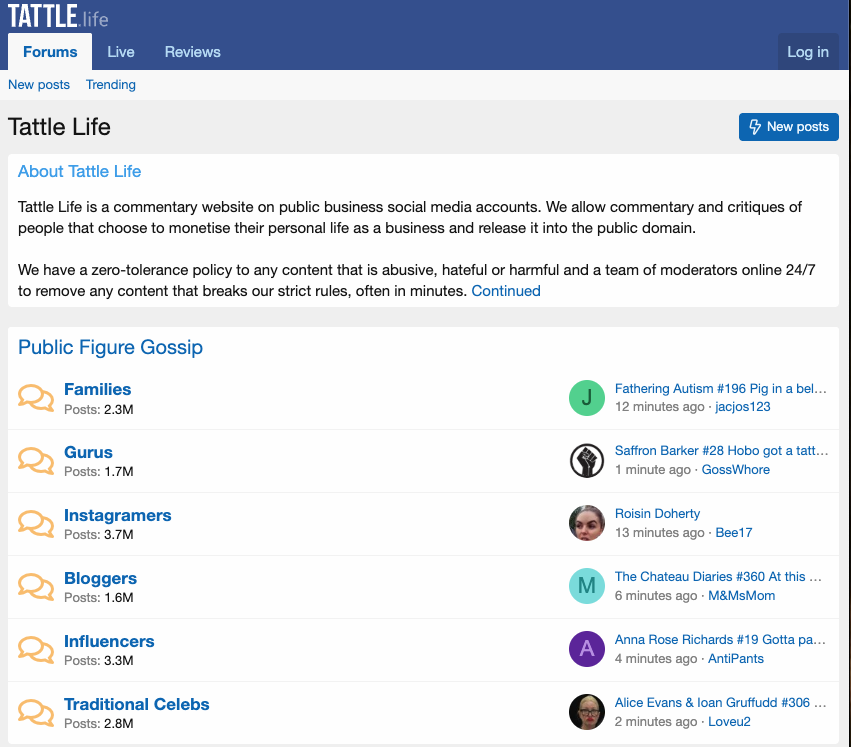Image resolution: width=851 pixels, height=747 pixels.
Task: Click the Bee17 user avatar photo
Action: pyautogui.click(x=587, y=523)
